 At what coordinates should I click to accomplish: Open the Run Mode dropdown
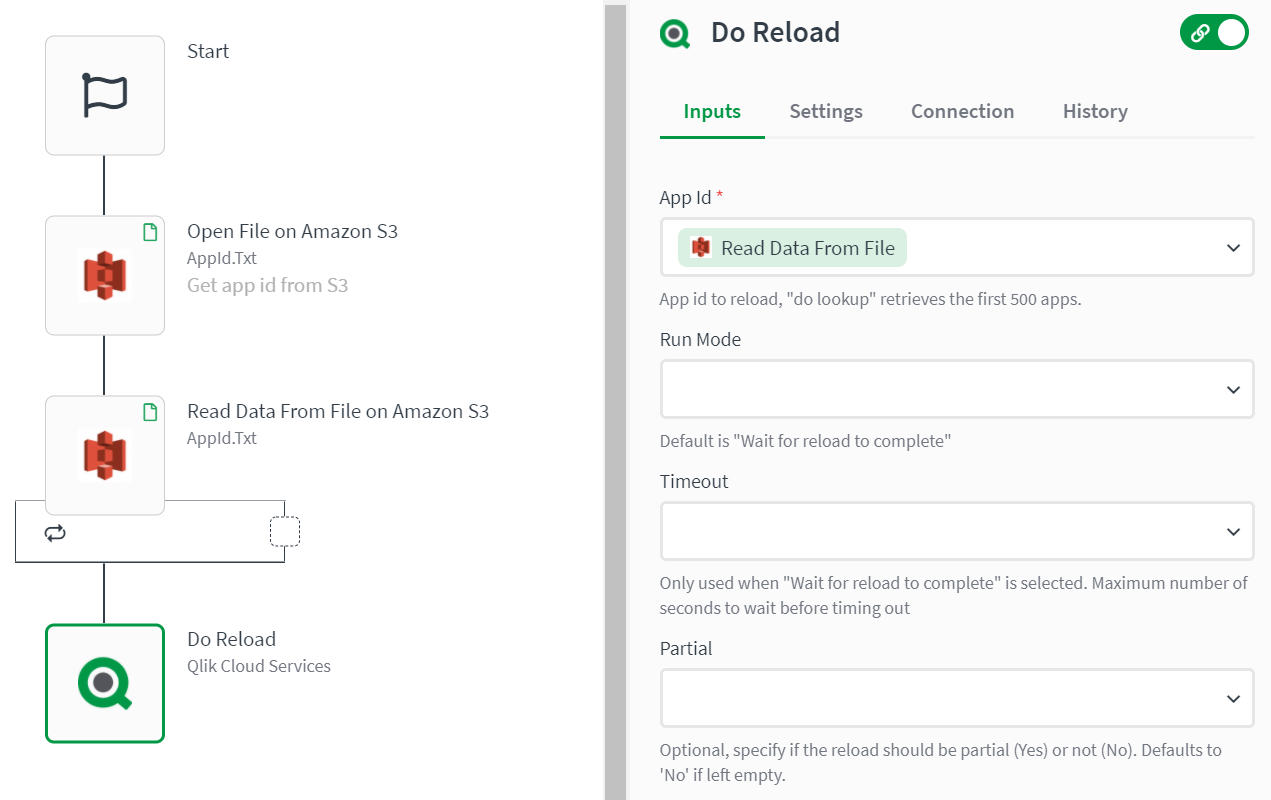[957, 389]
